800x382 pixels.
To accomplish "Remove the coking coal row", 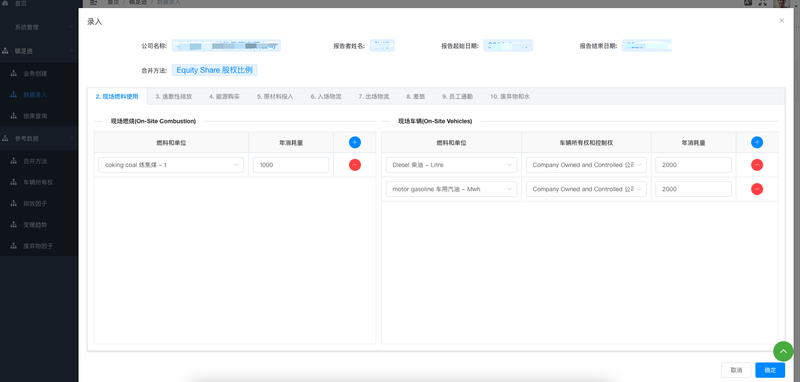I will click(355, 165).
